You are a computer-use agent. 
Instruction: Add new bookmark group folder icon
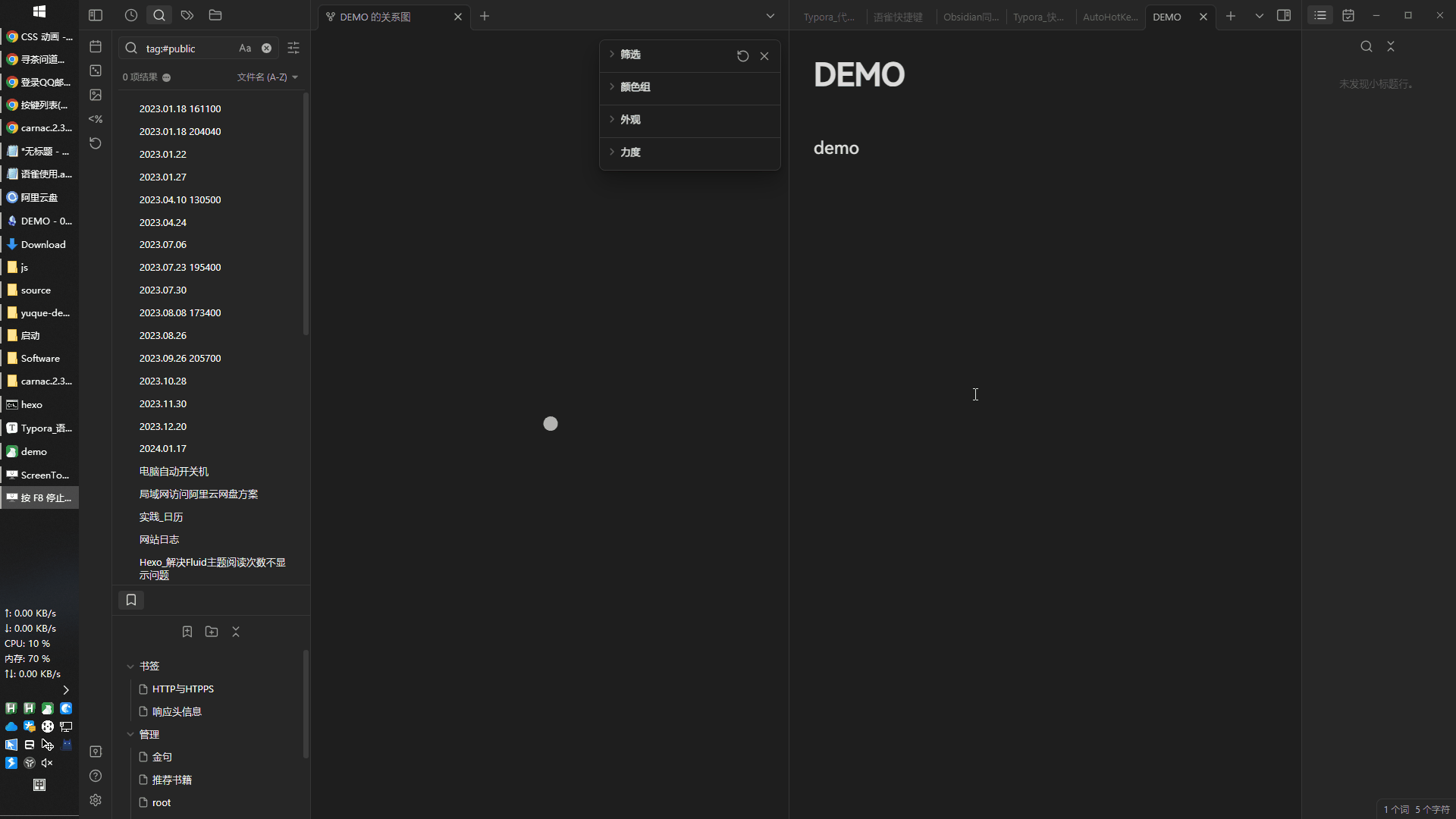click(x=212, y=632)
